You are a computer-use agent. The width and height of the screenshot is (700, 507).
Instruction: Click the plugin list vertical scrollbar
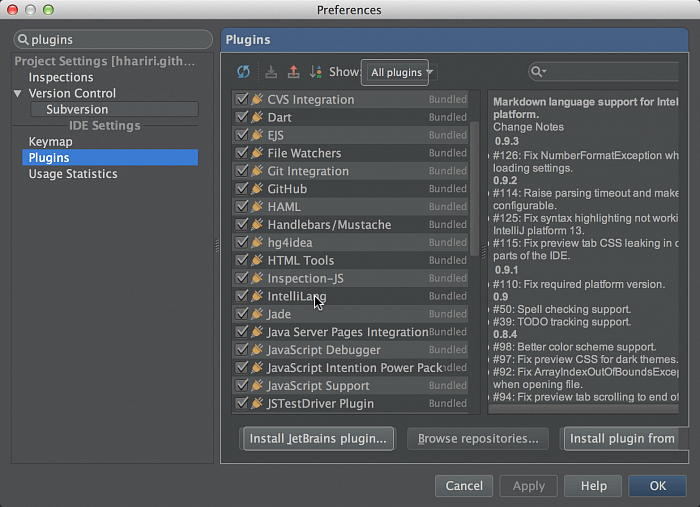(x=474, y=140)
